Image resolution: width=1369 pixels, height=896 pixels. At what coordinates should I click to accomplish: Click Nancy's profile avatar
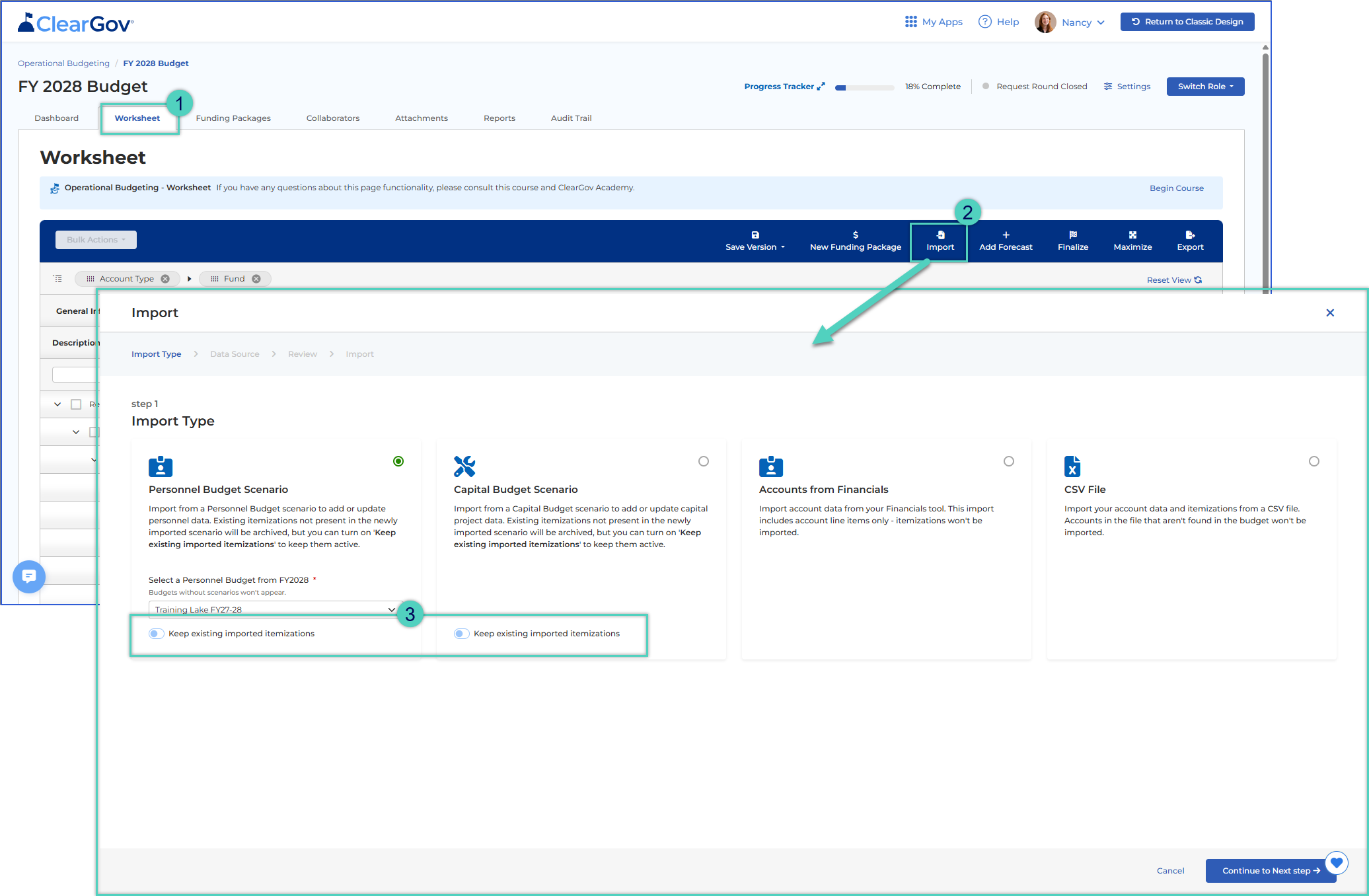[x=1045, y=22]
